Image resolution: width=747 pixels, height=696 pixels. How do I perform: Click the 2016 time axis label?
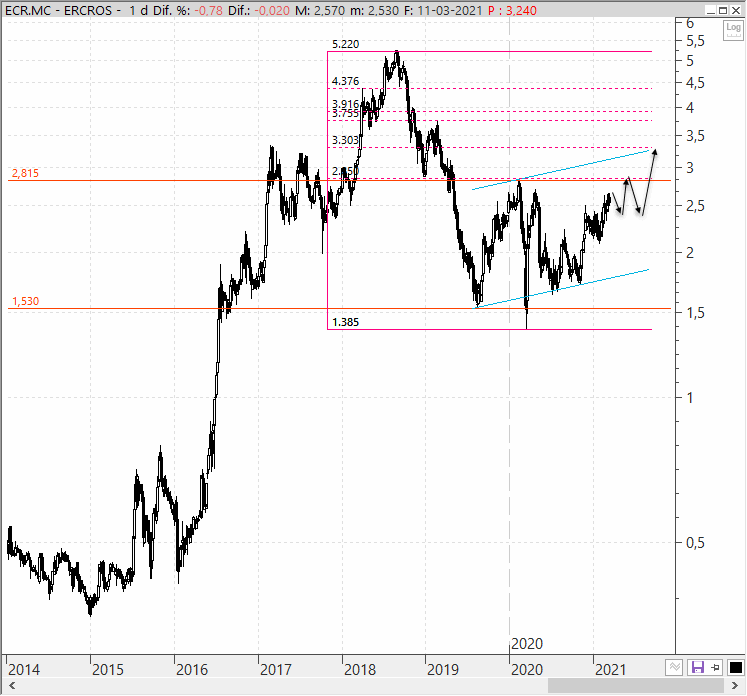click(x=192, y=669)
